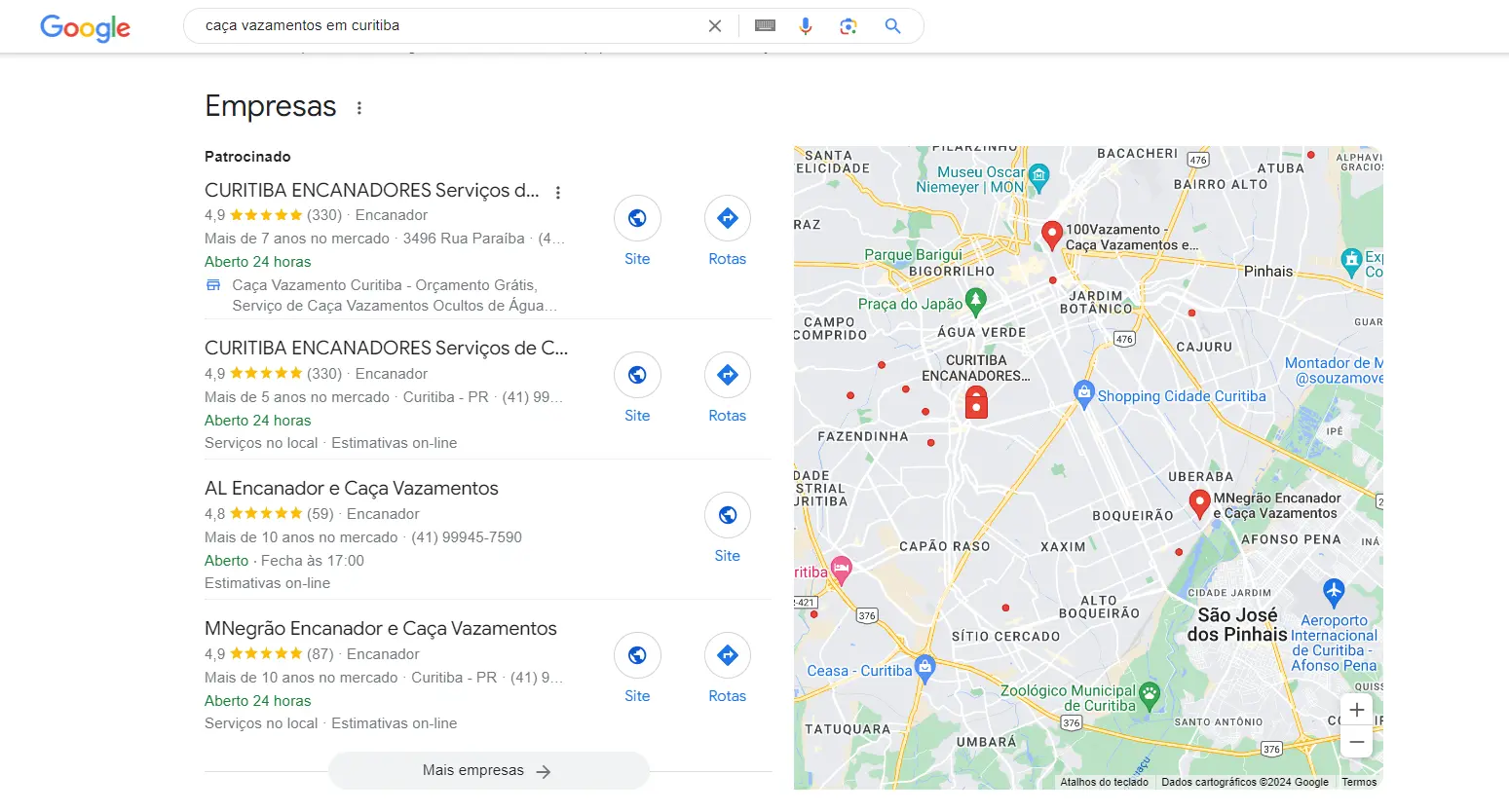Open Site icon for second CURITIBA ENCANADORES listing

point(637,375)
